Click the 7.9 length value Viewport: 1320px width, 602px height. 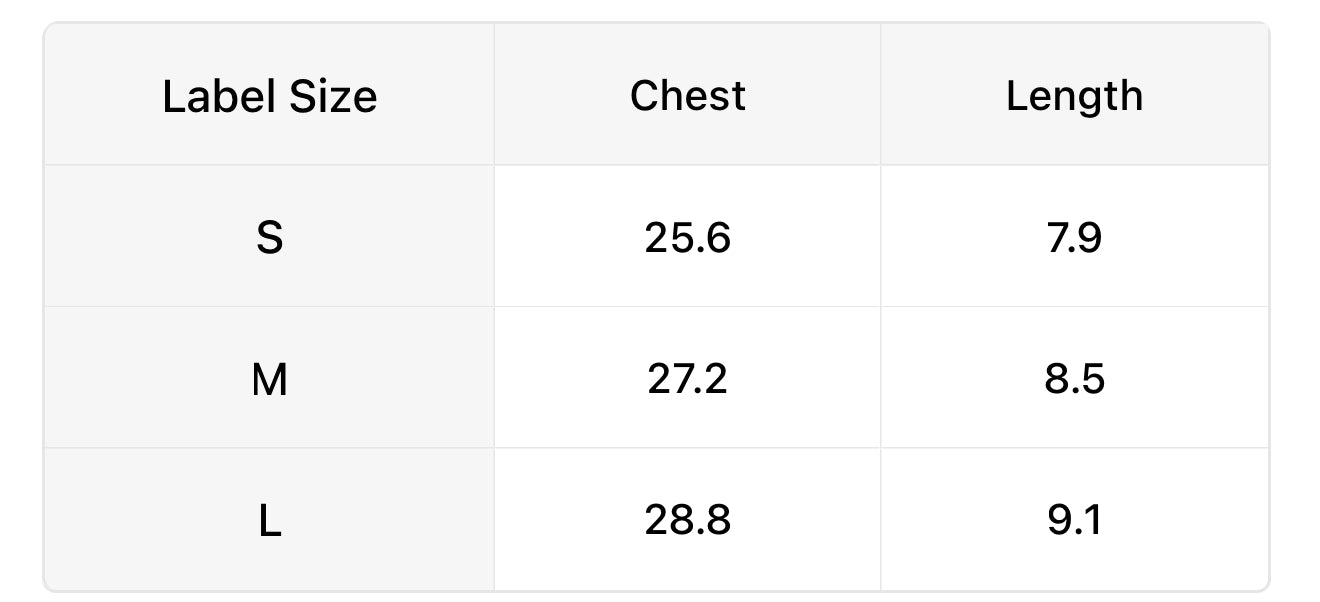(x=1074, y=238)
